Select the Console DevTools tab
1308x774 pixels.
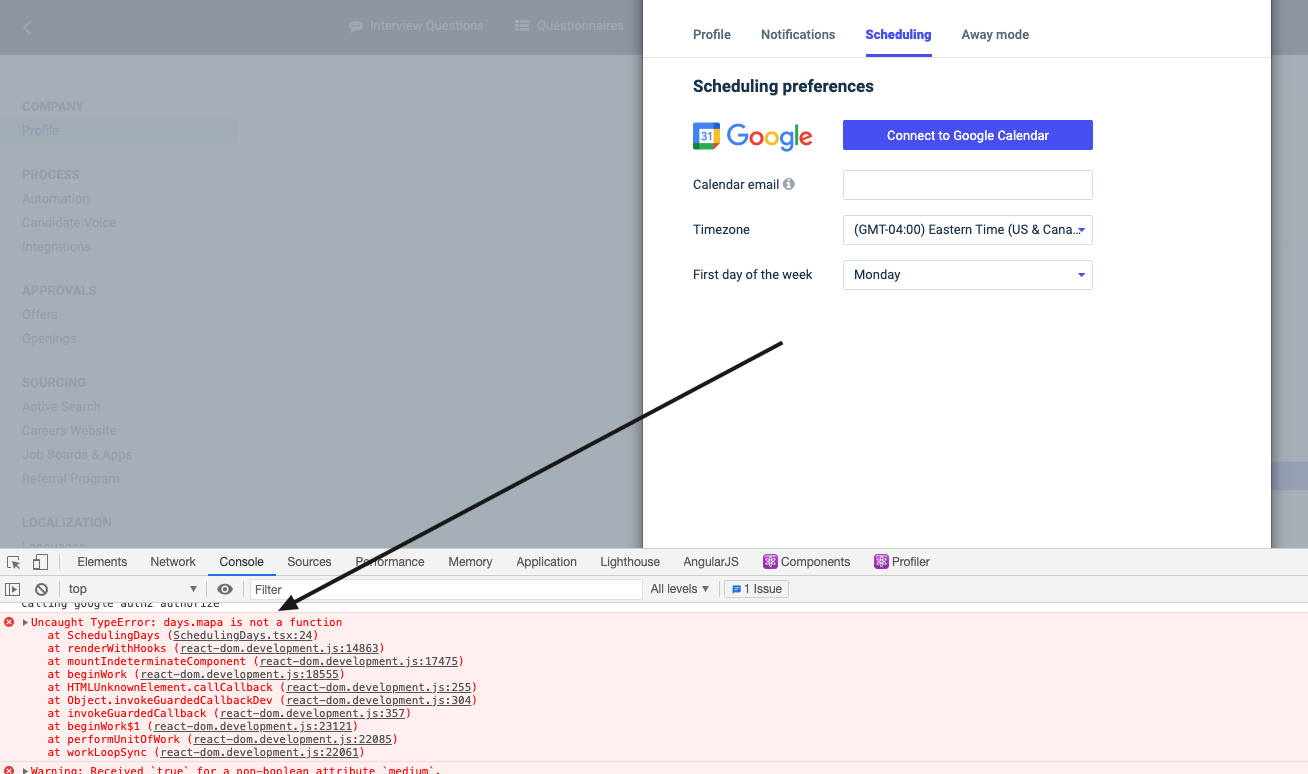click(x=242, y=562)
